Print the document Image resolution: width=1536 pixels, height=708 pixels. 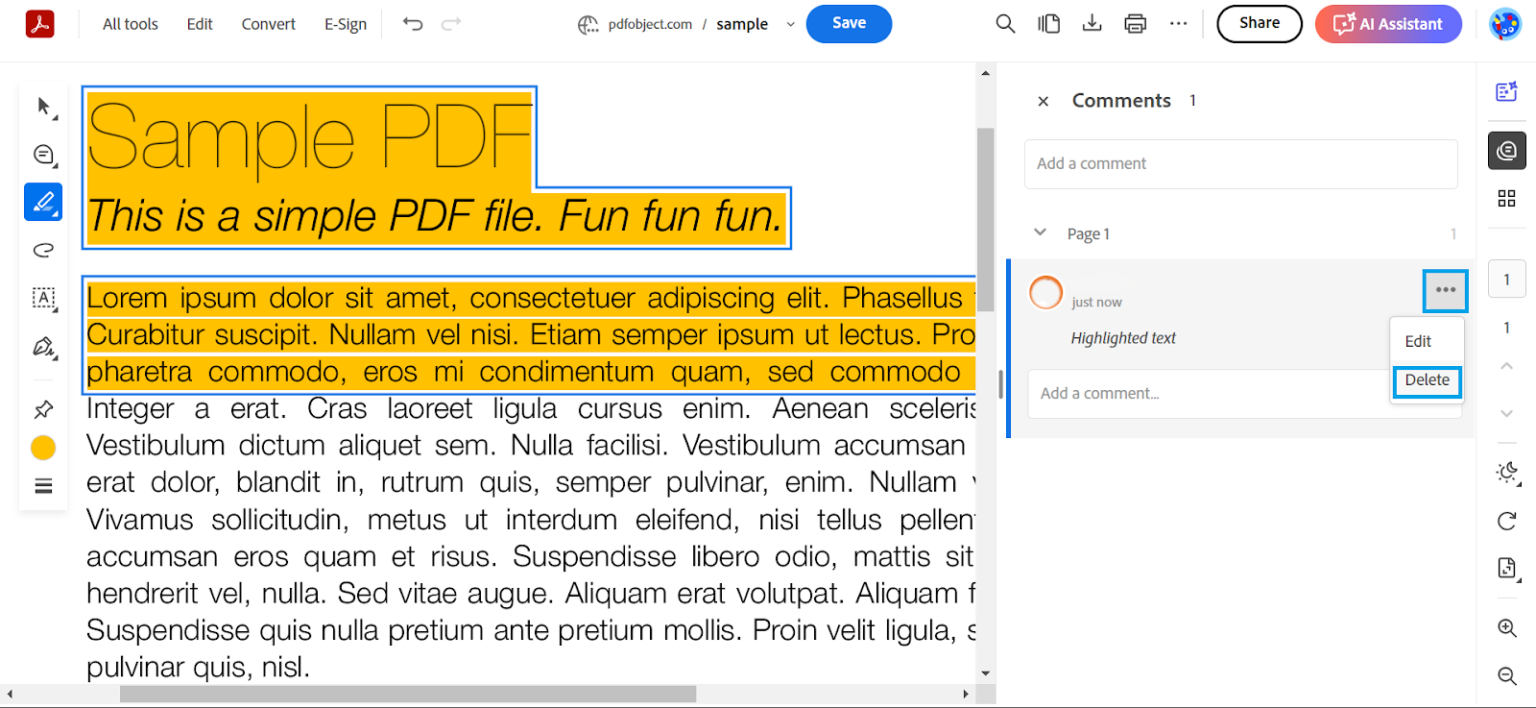(1135, 24)
